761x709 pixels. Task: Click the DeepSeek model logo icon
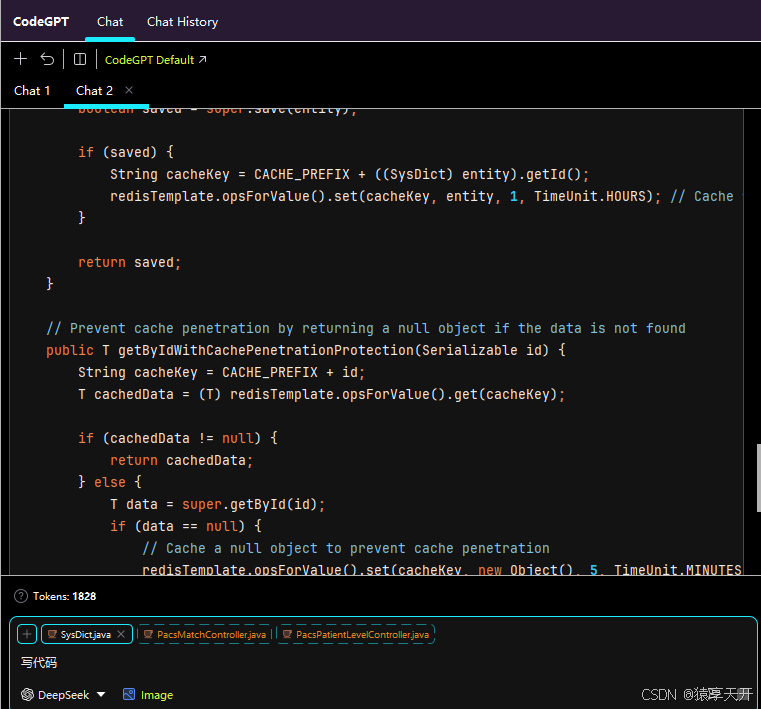(28, 695)
